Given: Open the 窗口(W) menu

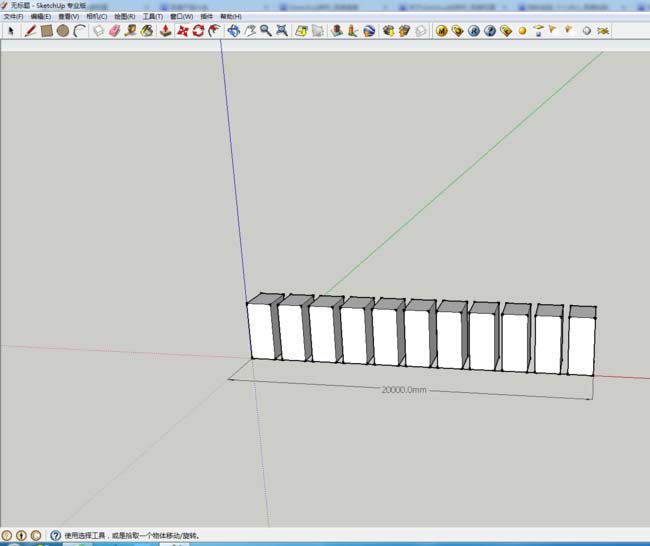Looking at the screenshot, I should [x=182, y=16].
